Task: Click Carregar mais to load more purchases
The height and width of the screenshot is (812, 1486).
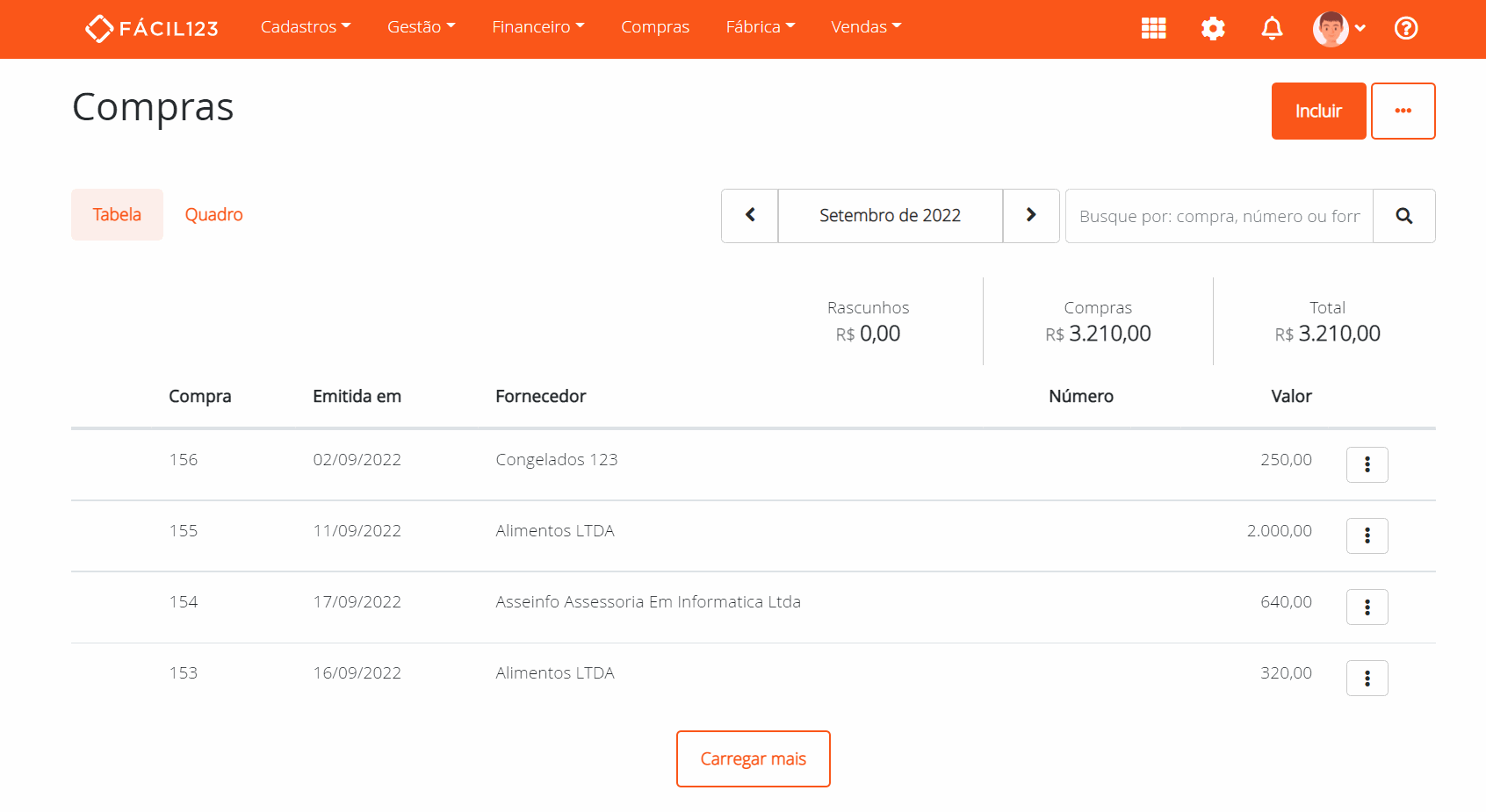Action: (753, 758)
